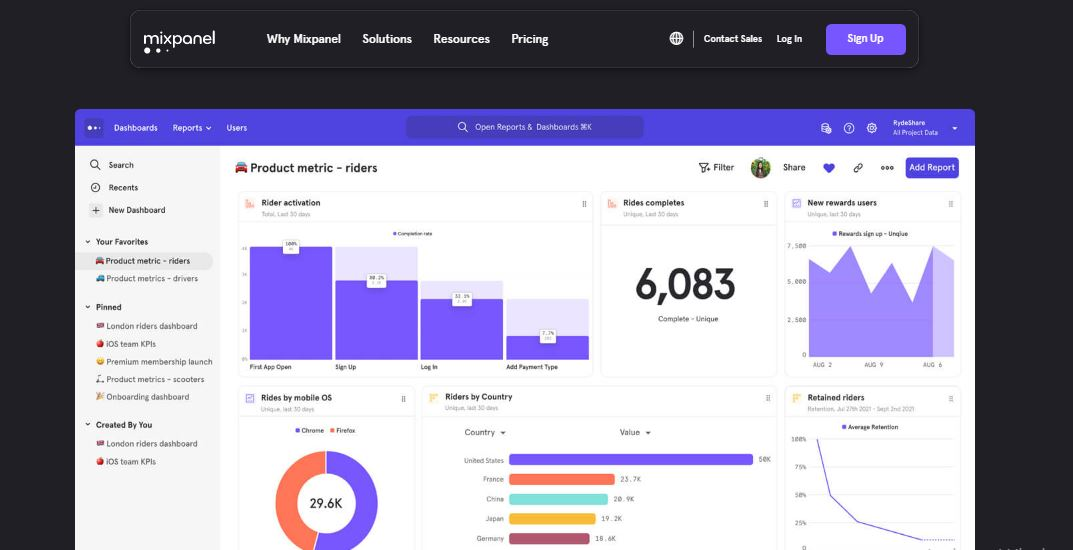
Task: Select Product metrics - drivers dashboard
Action: pos(151,279)
